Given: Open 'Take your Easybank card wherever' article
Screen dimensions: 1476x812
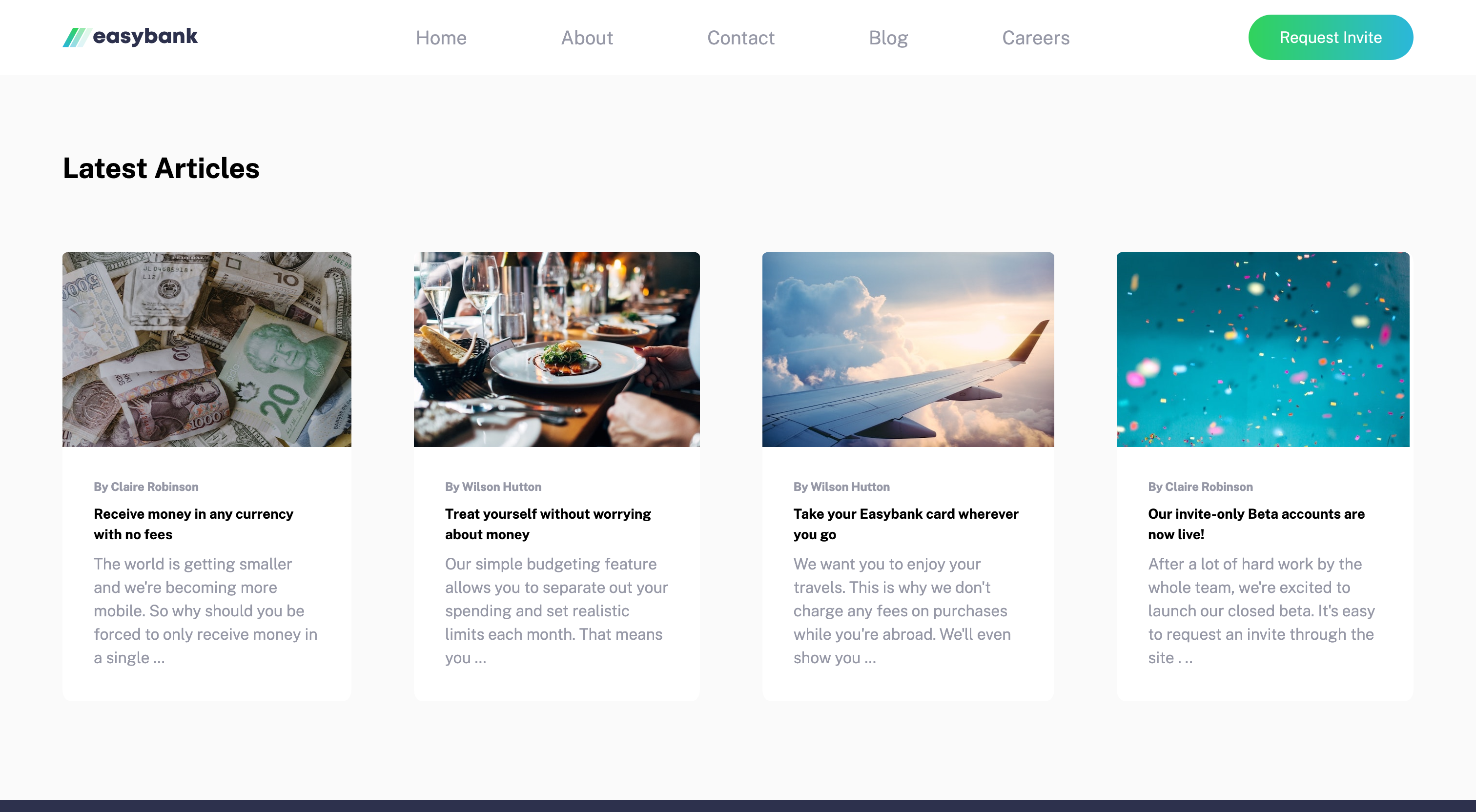Looking at the screenshot, I should coord(906,524).
